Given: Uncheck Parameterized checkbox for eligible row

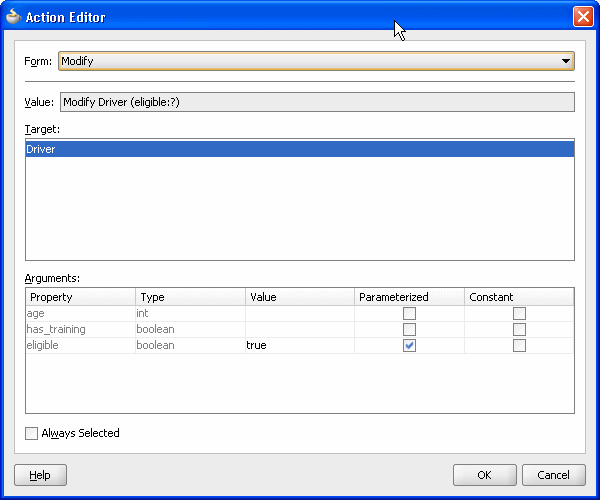Looking at the screenshot, I should (x=409, y=345).
